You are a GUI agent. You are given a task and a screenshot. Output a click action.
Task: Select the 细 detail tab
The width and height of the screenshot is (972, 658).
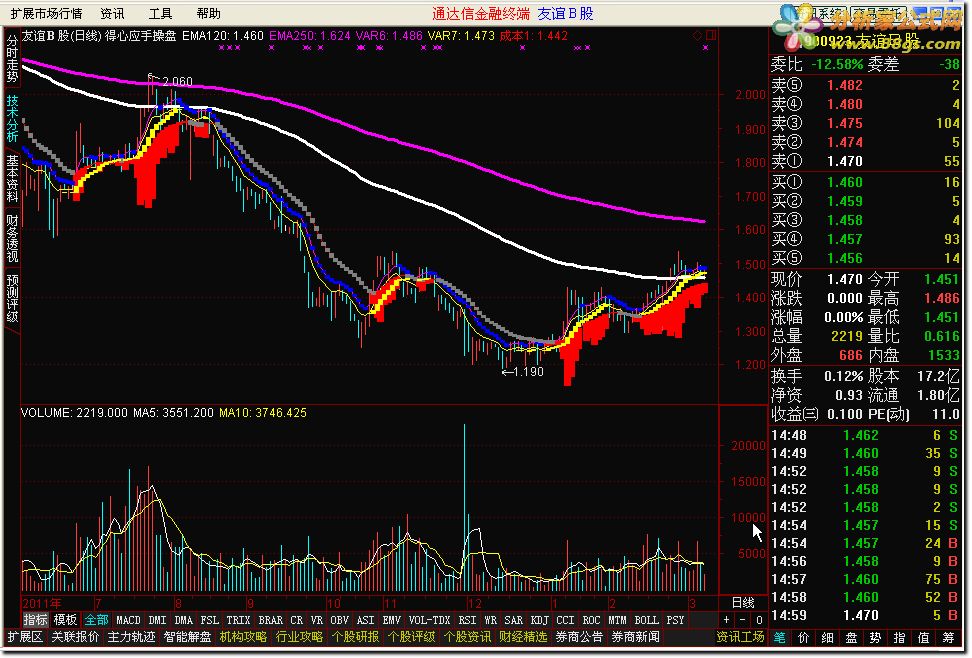pos(828,637)
